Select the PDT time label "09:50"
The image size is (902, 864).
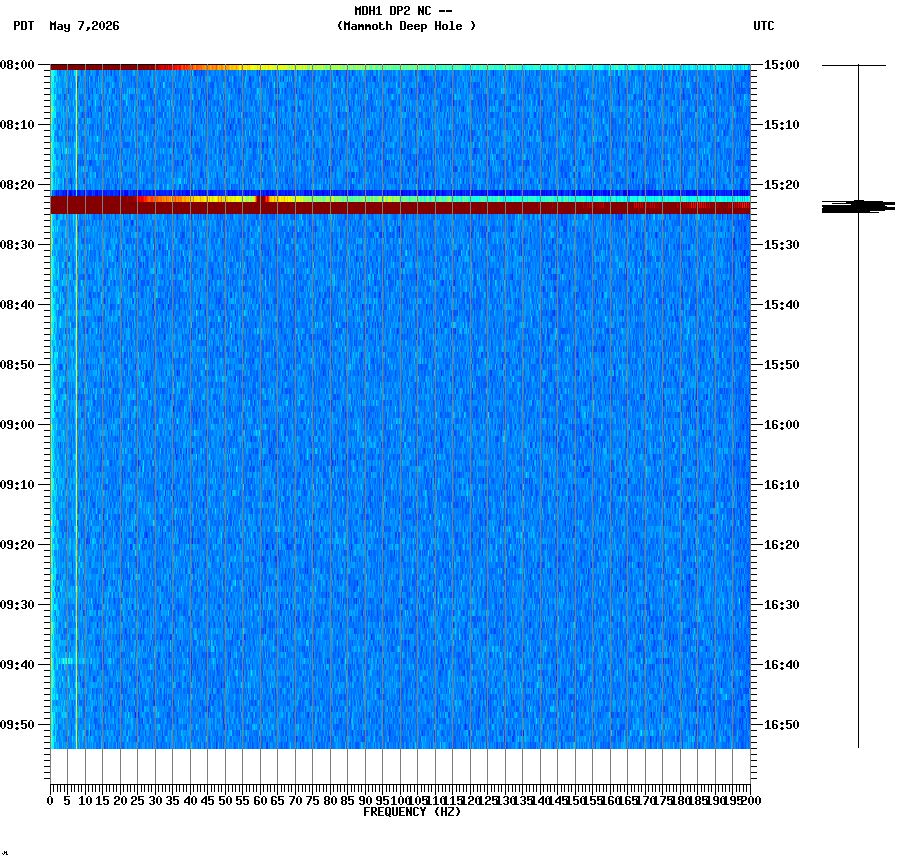tap(17, 725)
